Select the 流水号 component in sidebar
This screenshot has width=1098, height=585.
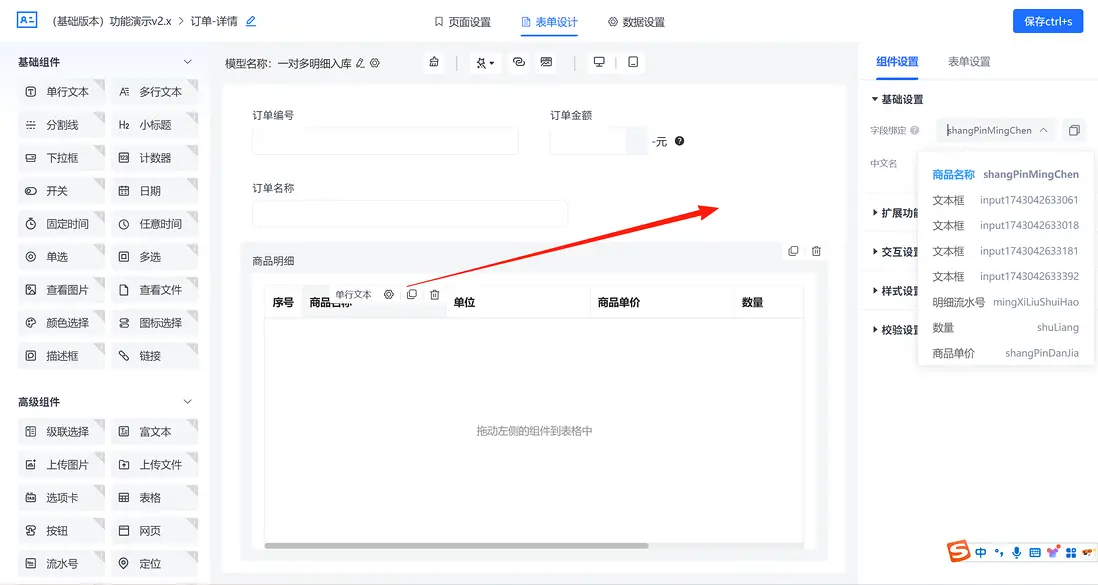point(60,563)
